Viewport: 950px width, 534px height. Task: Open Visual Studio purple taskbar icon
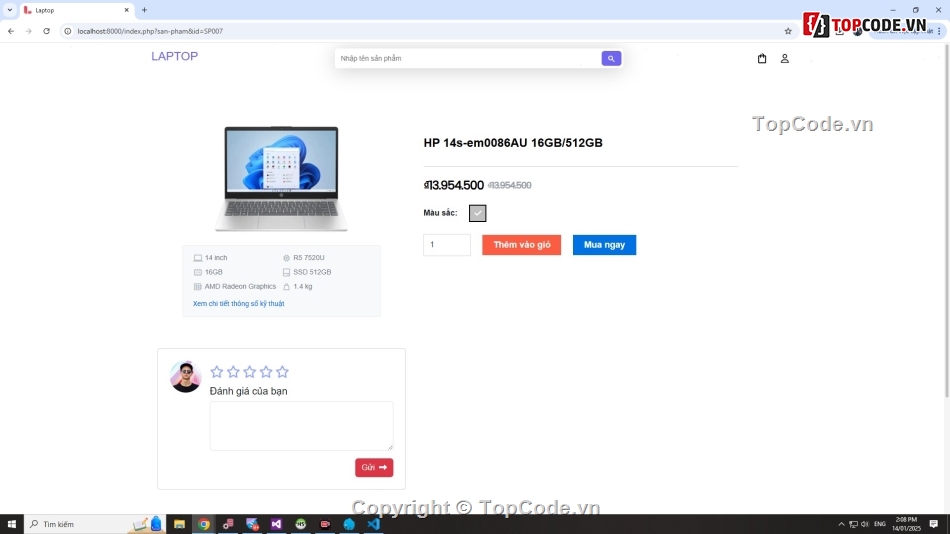pos(276,524)
